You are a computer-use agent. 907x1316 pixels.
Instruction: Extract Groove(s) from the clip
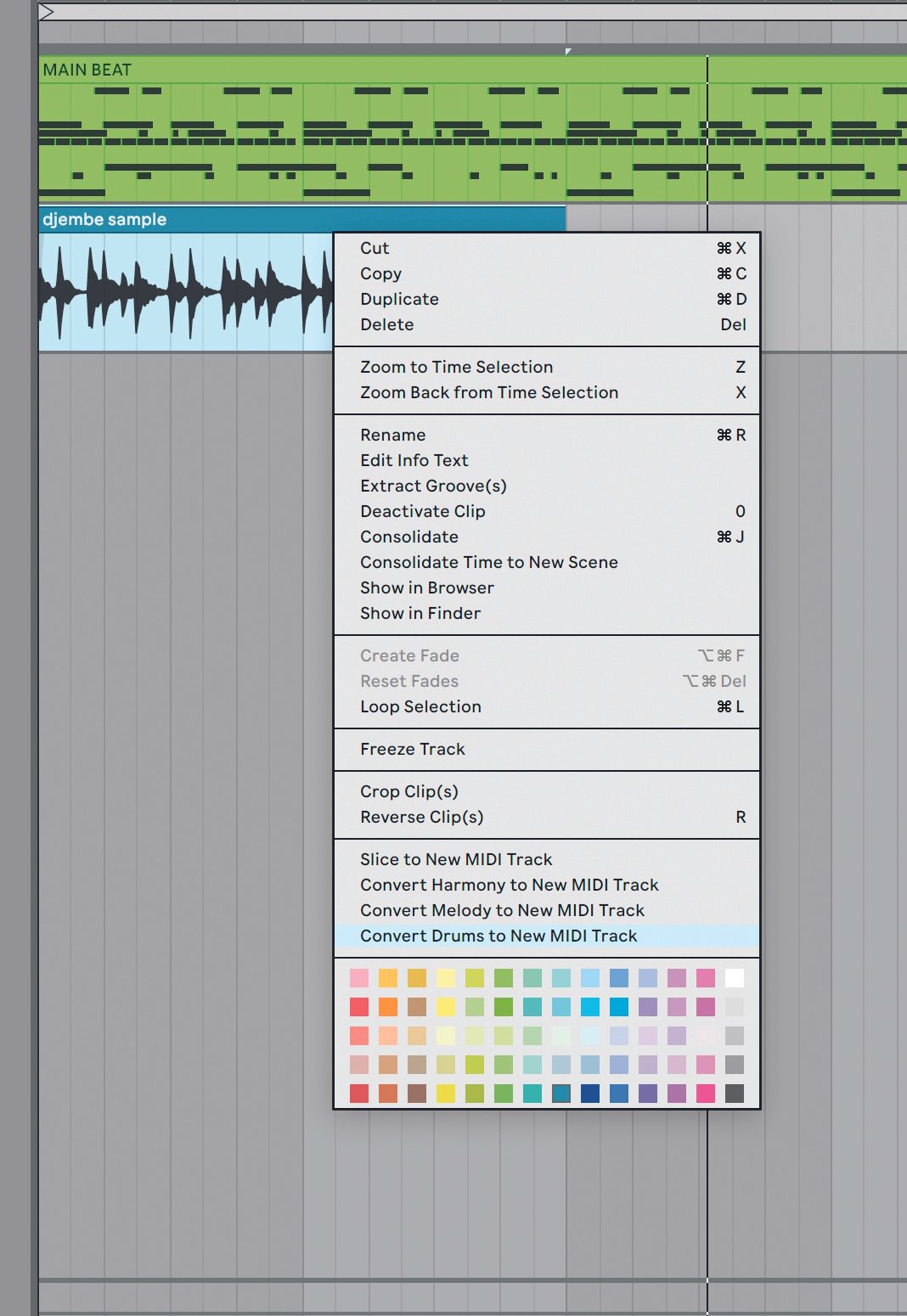[433, 486]
